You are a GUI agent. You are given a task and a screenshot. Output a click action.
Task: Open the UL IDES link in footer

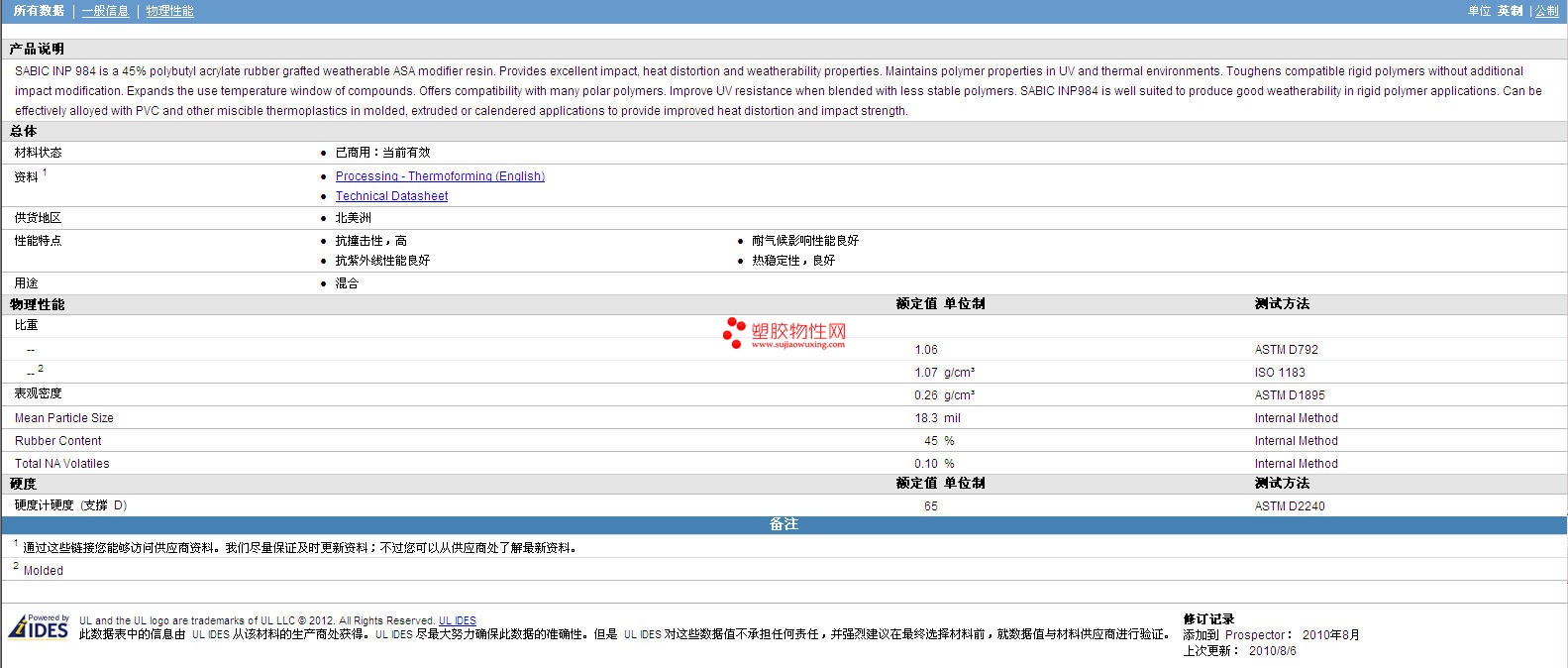point(458,620)
